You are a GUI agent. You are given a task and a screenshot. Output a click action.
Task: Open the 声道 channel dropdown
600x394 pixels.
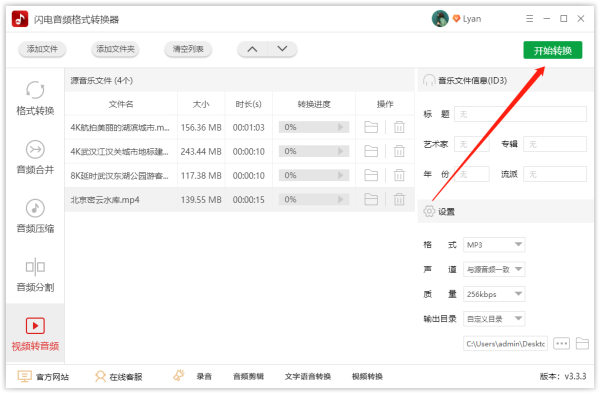(x=494, y=269)
